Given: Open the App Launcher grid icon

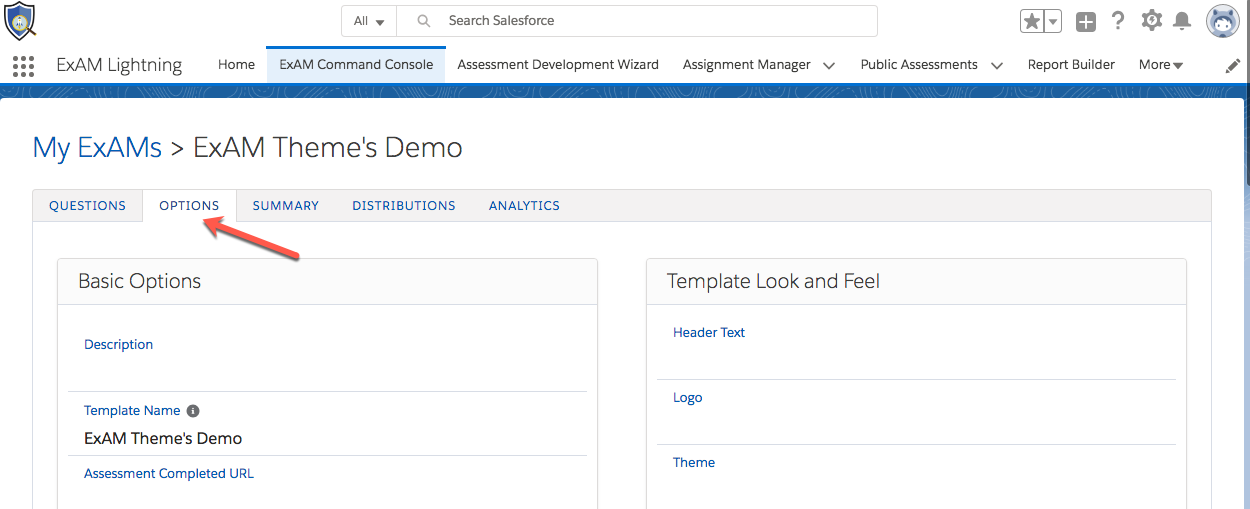Looking at the screenshot, I should pyautogui.click(x=23, y=66).
